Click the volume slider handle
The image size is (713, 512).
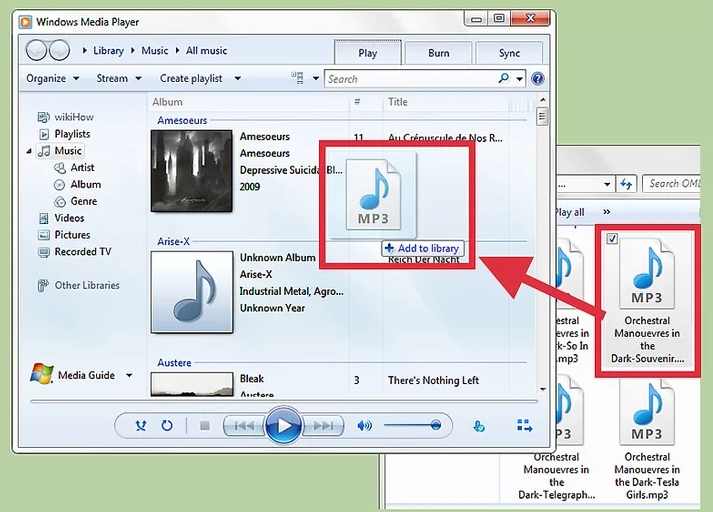436,425
